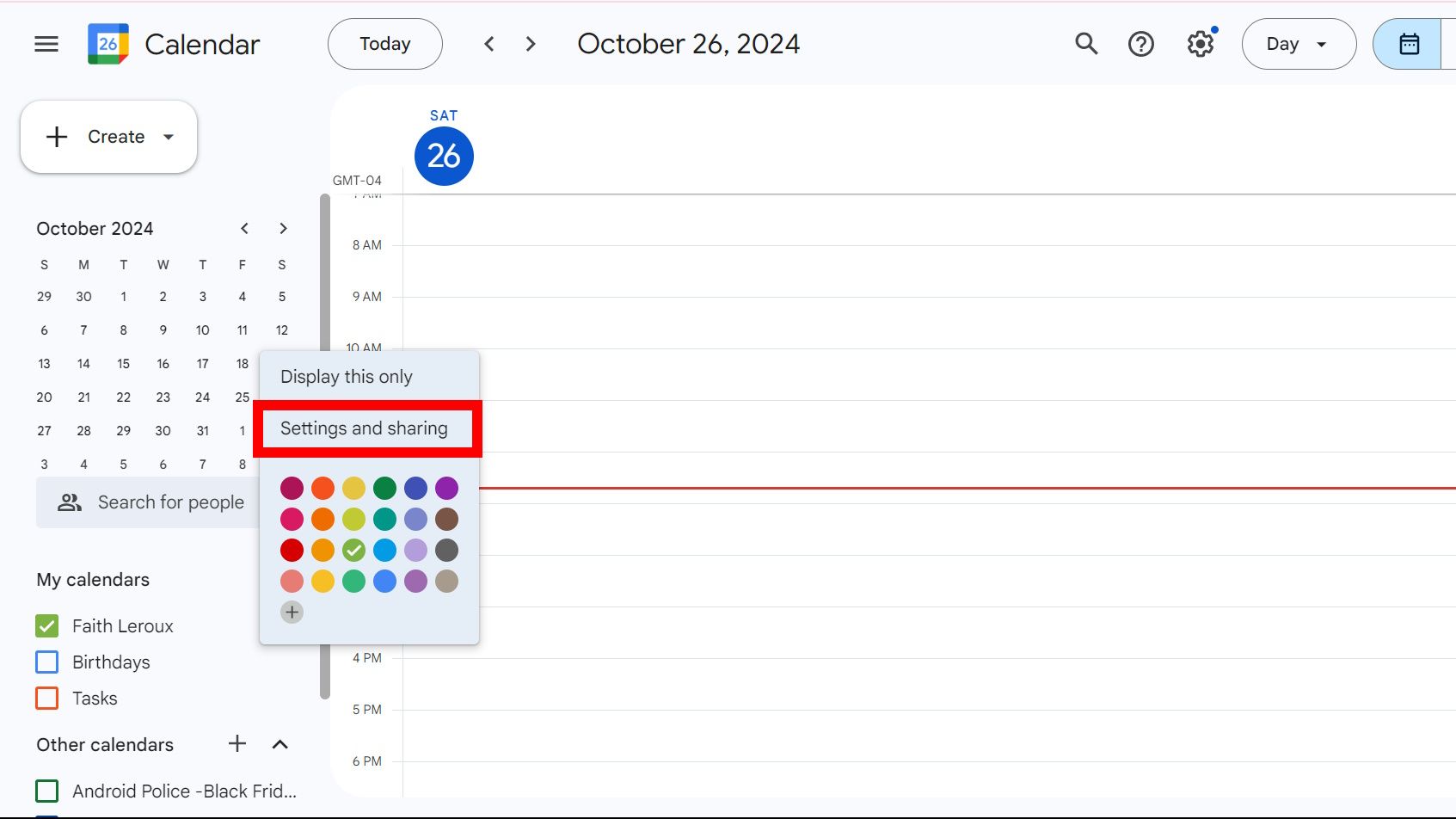Toggle the Faith Leroux calendar checkbox
This screenshot has width=1456, height=819.
pyautogui.click(x=47, y=626)
